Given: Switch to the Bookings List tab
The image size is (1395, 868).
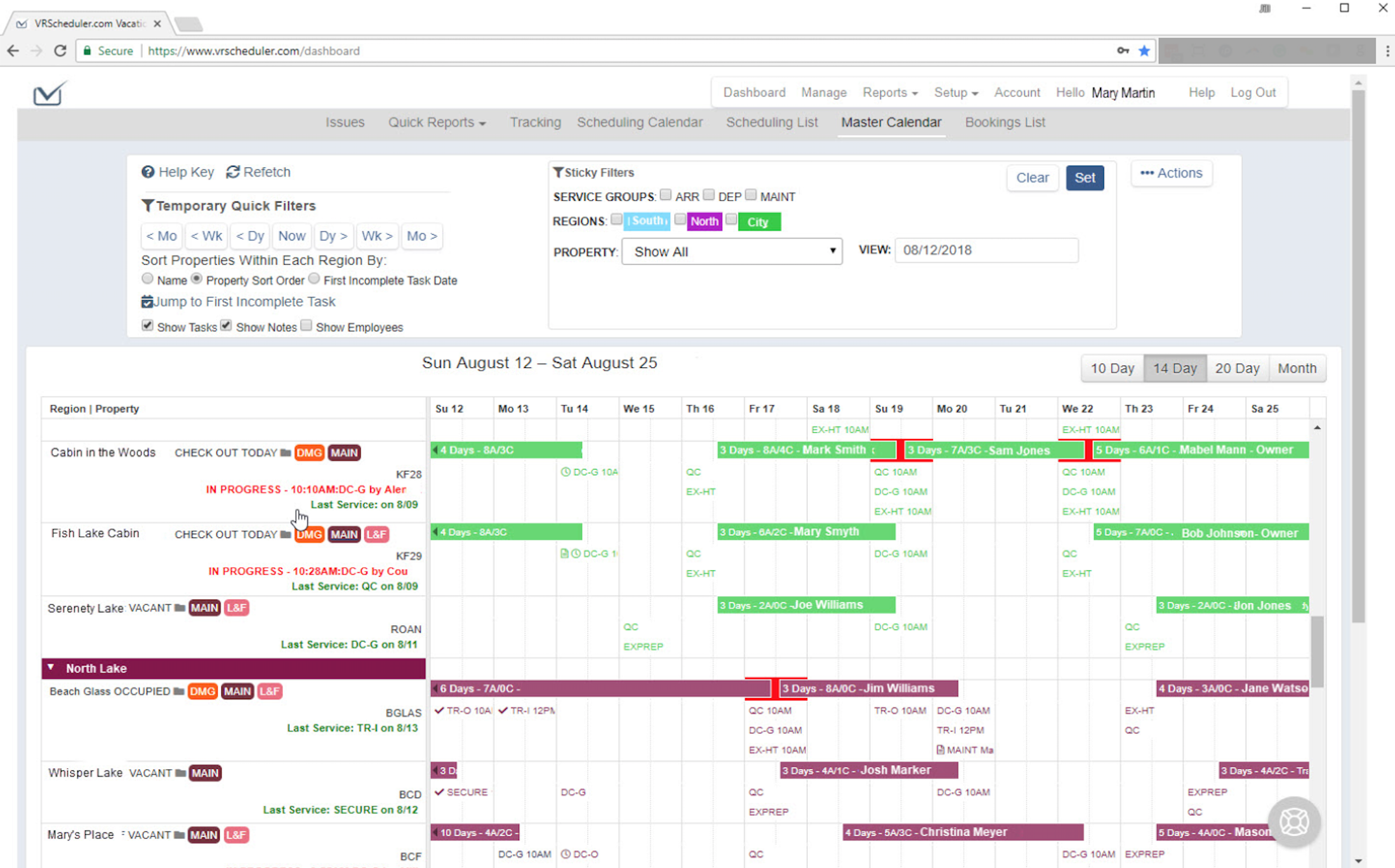Looking at the screenshot, I should (x=1005, y=122).
